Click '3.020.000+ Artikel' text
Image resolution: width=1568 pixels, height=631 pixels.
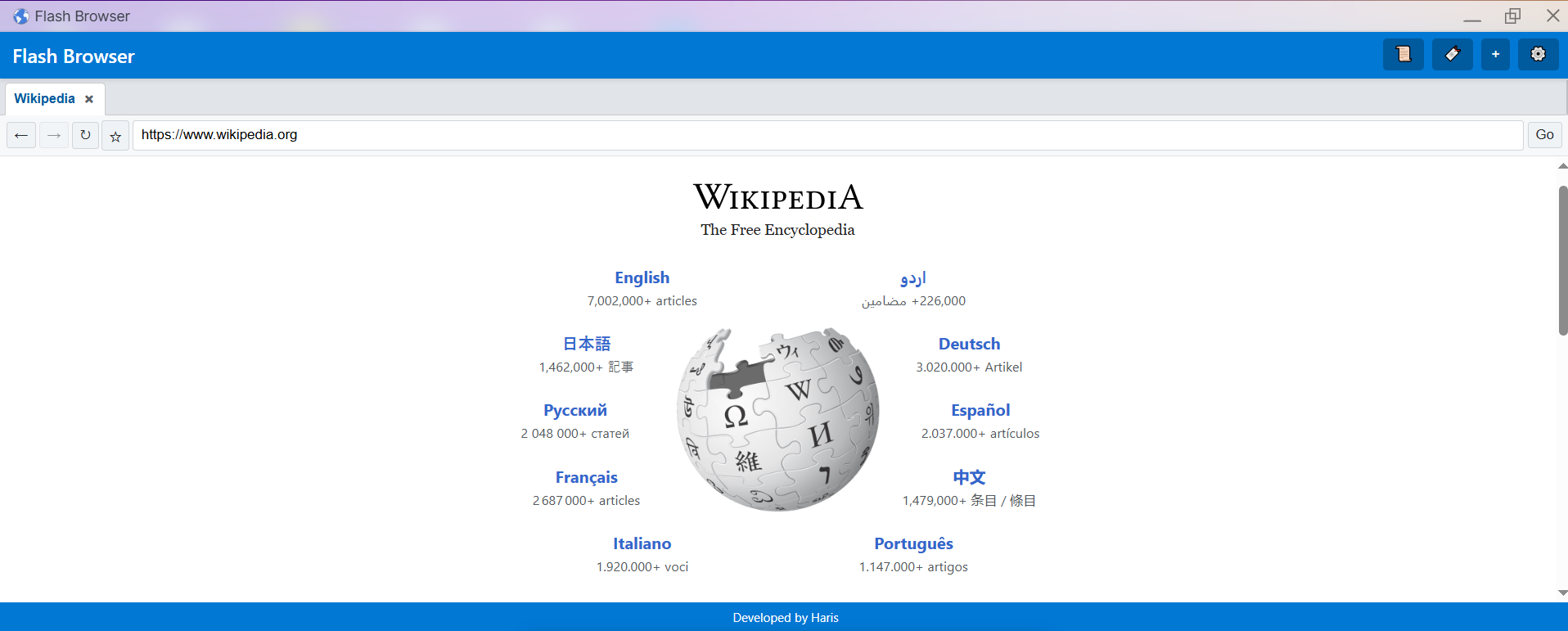[x=969, y=367]
